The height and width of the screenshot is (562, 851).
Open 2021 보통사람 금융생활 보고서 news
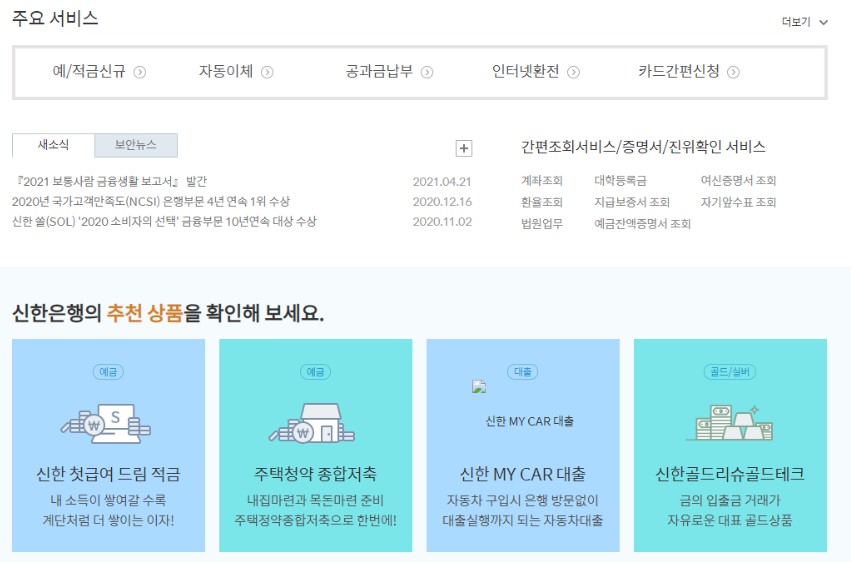110,181
